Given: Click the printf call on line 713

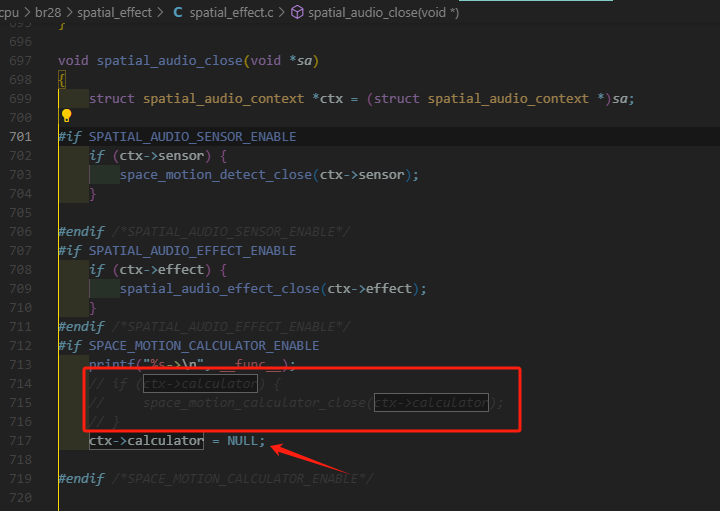Looking at the screenshot, I should (x=112, y=364).
